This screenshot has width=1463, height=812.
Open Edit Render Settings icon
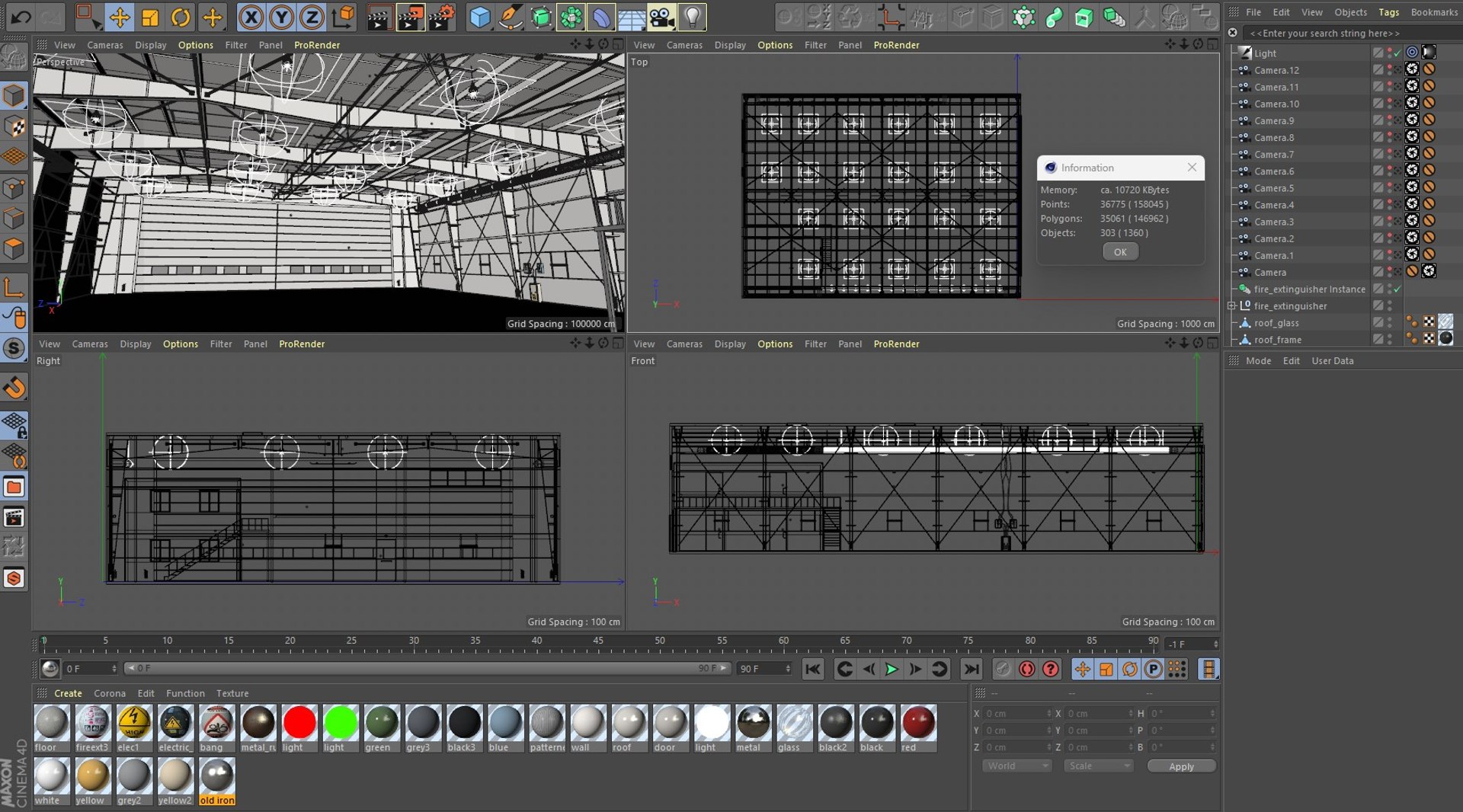[441, 17]
